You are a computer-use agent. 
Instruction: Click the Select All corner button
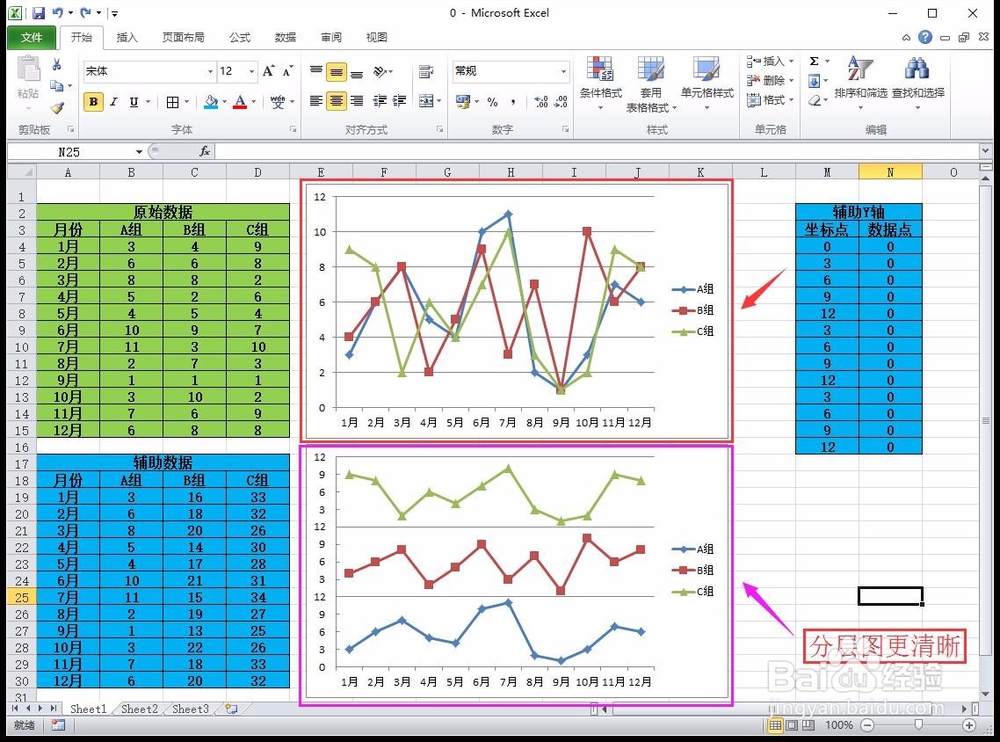21,172
